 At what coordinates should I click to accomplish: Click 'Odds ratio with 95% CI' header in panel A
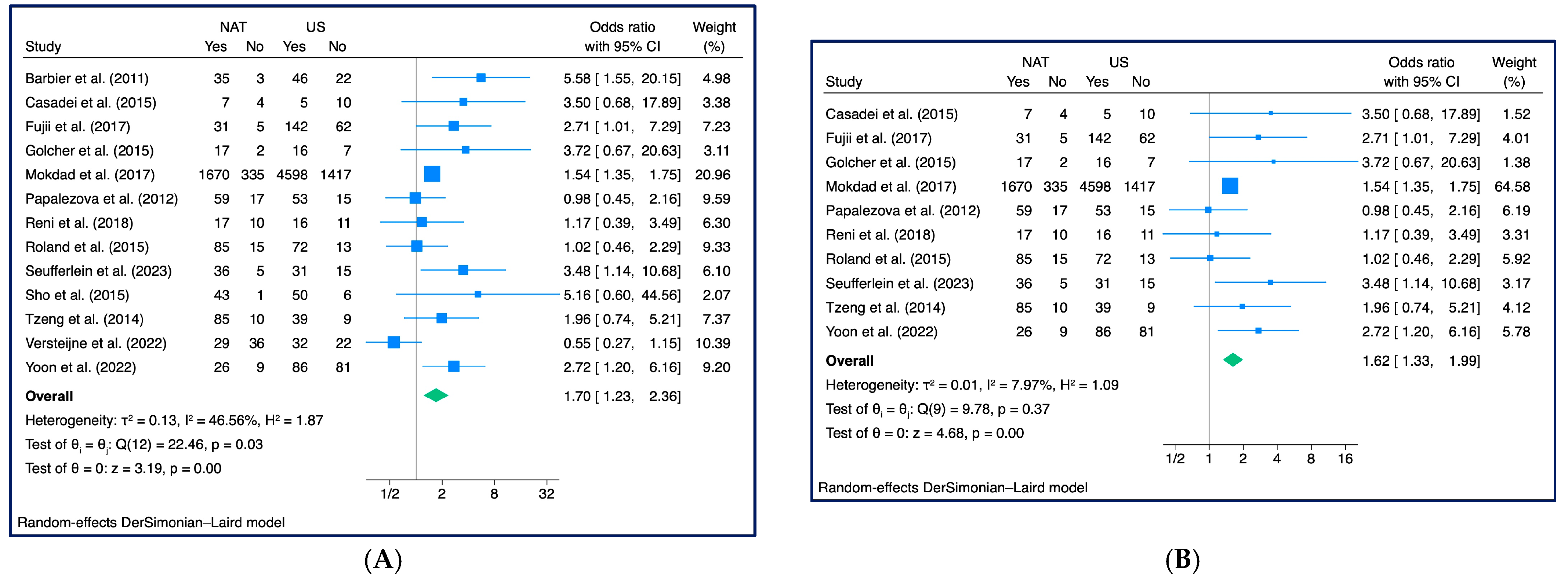tap(622, 37)
